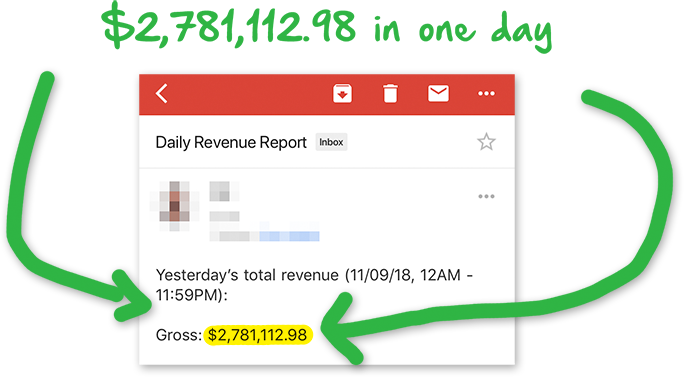Mark email unread with envelope icon
This screenshot has width=684, height=377.
(438, 93)
